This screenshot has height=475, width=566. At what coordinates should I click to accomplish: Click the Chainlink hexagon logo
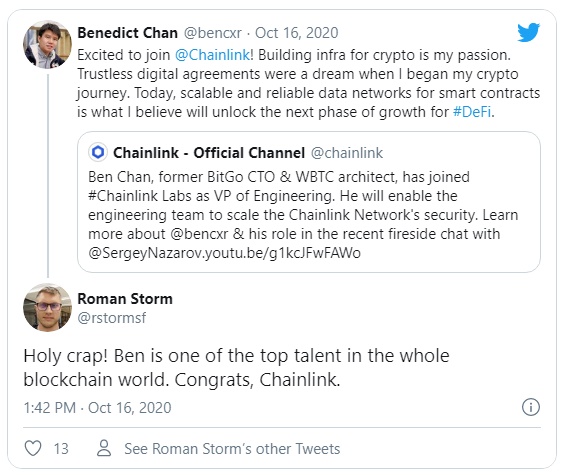98,152
